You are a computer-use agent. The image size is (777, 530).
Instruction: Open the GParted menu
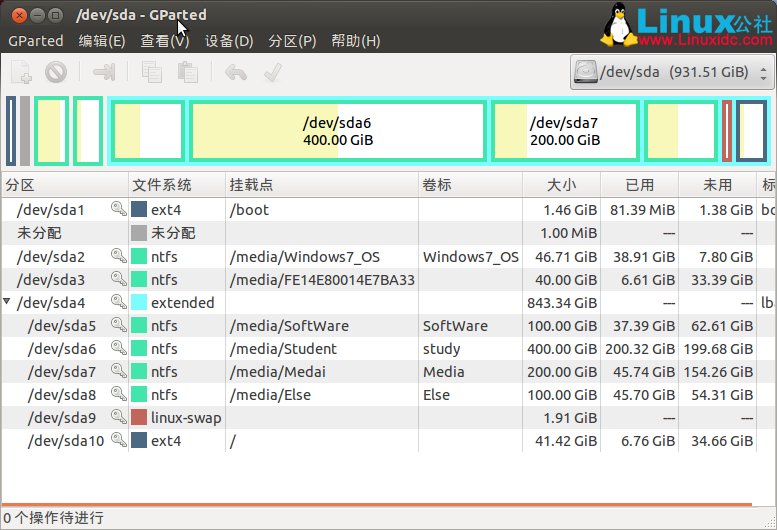click(x=36, y=41)
